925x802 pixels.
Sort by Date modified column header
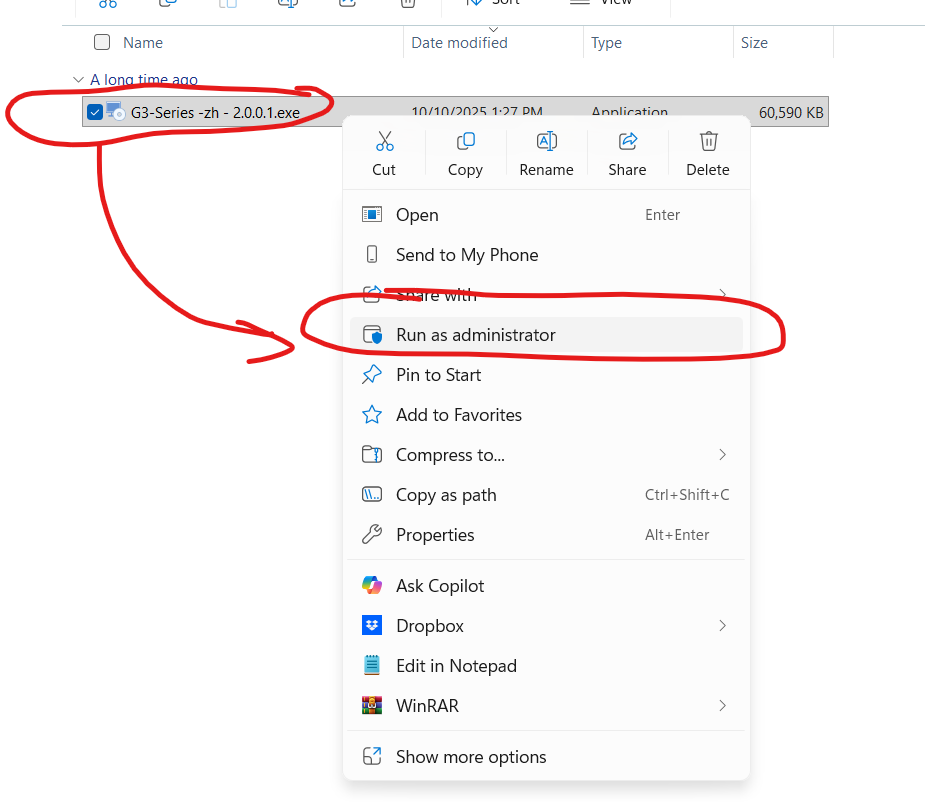point(460,43)
